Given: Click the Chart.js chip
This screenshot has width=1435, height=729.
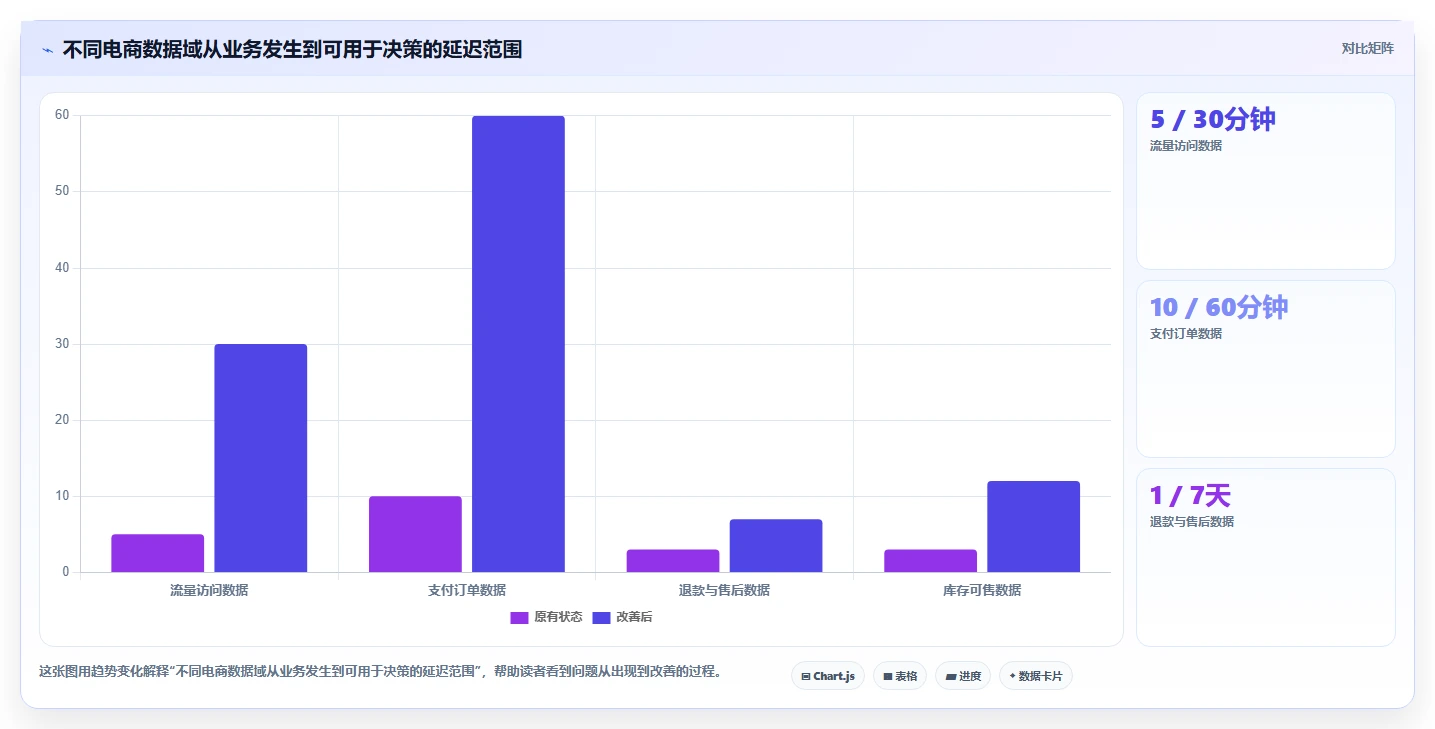Looking at the screenshot, I should (x=828, y=676).
